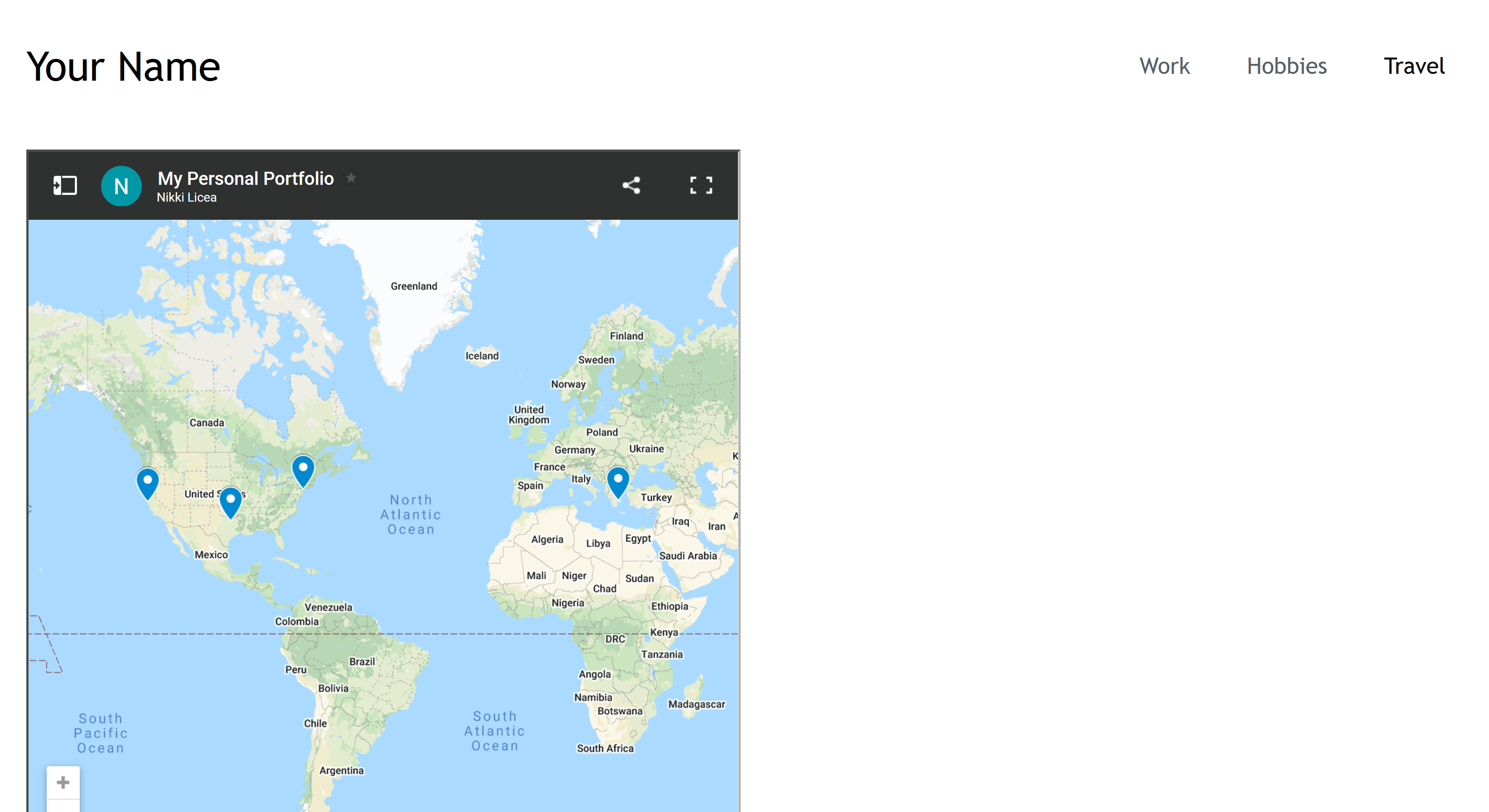Click the Your Name site title
The width and height of the screenshot is (1489, 812).
pos(123,67)
